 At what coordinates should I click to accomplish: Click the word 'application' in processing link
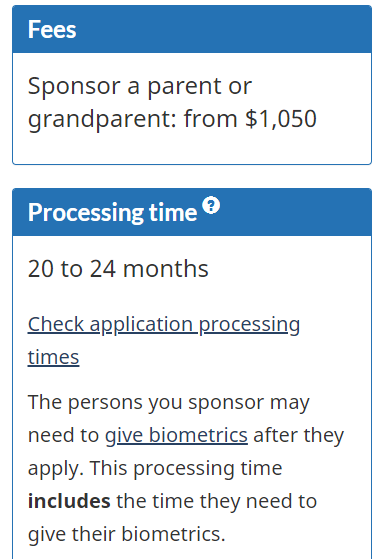pos(142,325)
